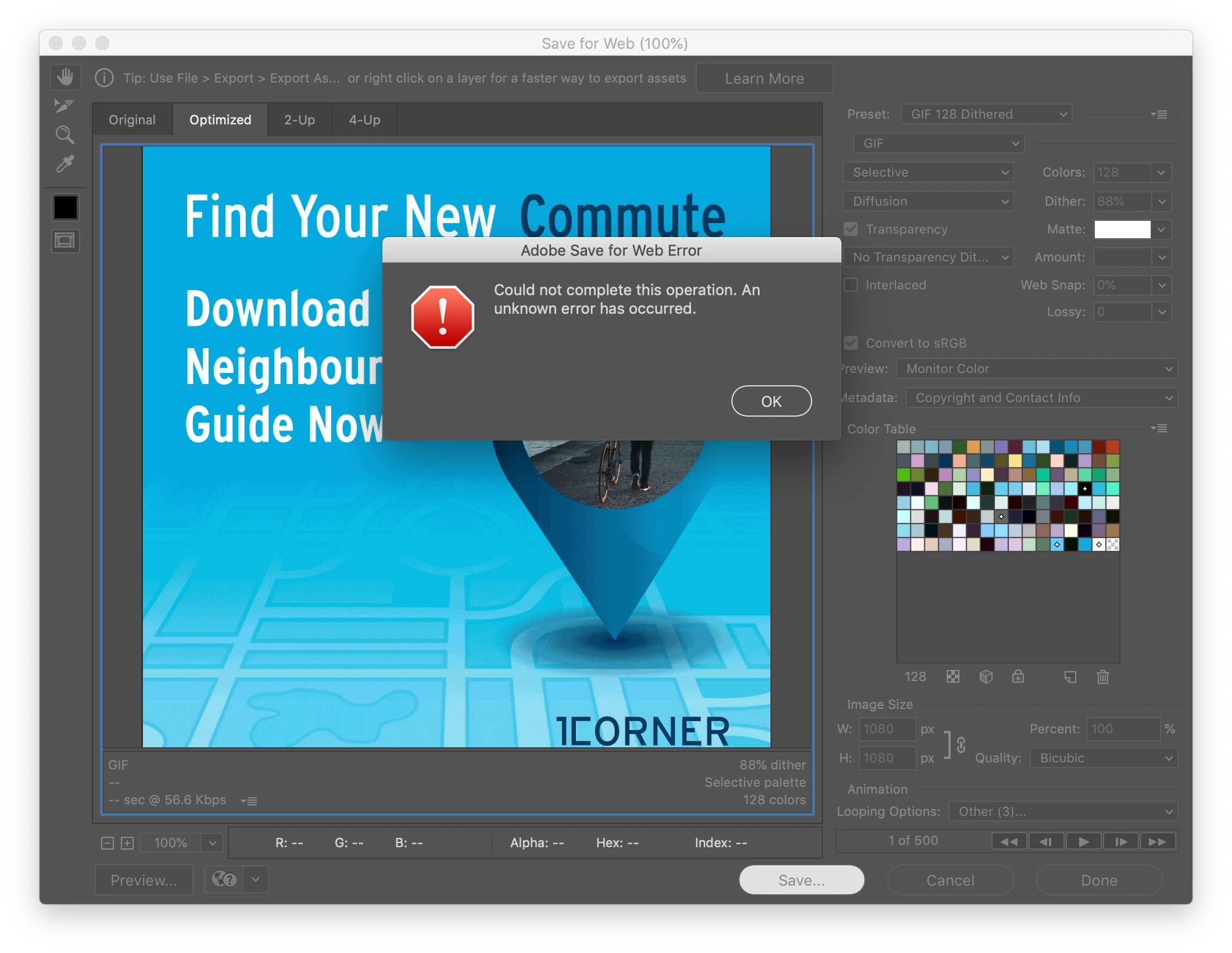
Task: Click OK in the error dialog
Action: pyautogui.click(x=771, y=401)
